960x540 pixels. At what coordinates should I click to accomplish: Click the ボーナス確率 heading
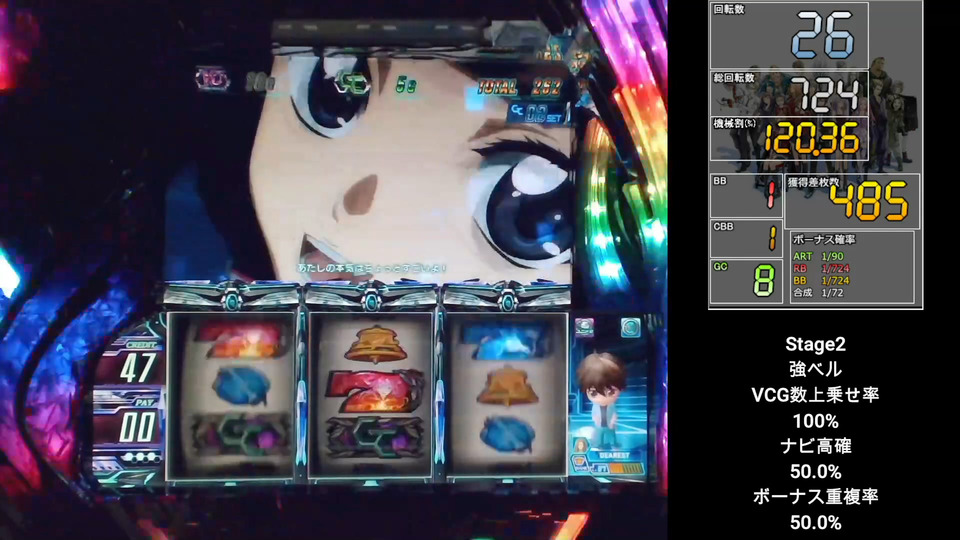824,239
